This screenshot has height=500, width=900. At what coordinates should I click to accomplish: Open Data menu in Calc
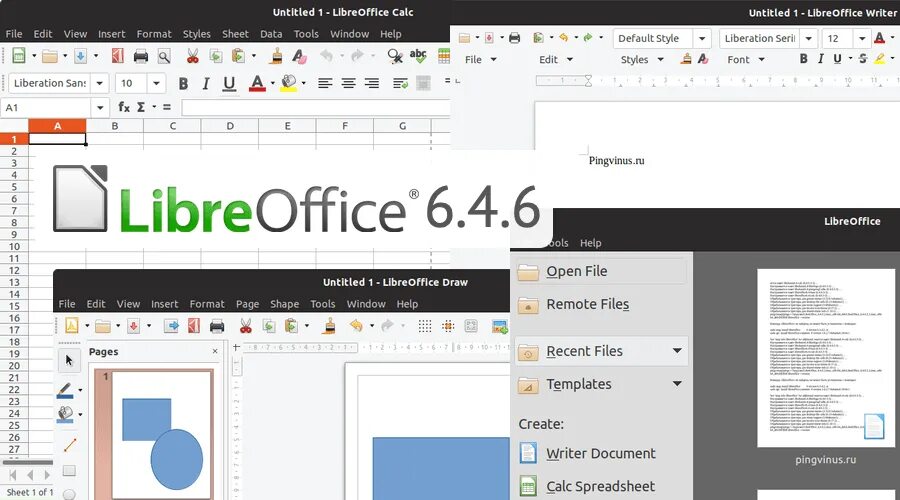pos(271,34)
